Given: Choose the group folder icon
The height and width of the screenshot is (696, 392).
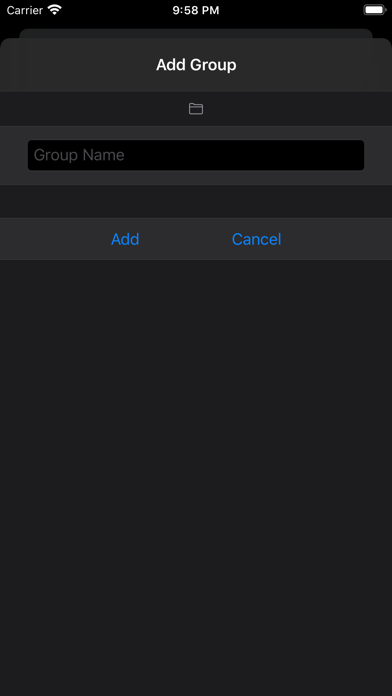Looking at the screenshot, I should (x=196, y=109).
